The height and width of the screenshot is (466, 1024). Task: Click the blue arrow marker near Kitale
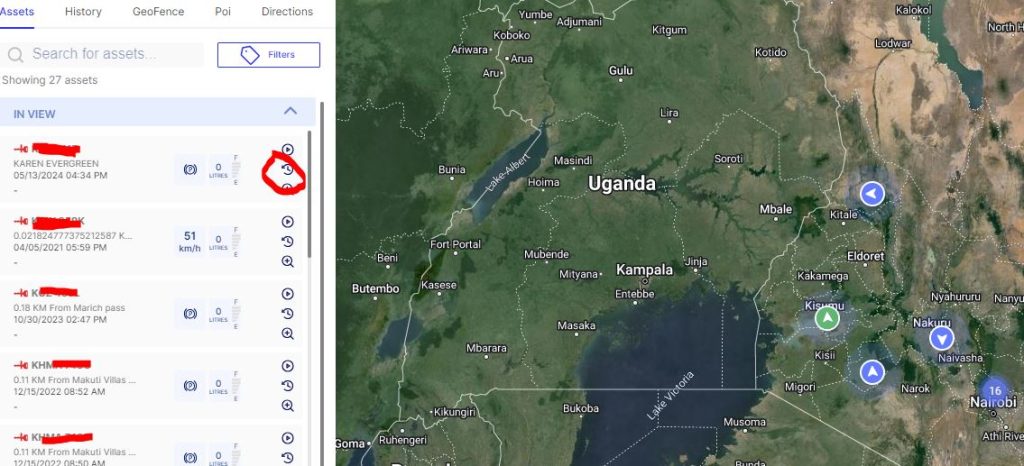[x=872, y=194]
